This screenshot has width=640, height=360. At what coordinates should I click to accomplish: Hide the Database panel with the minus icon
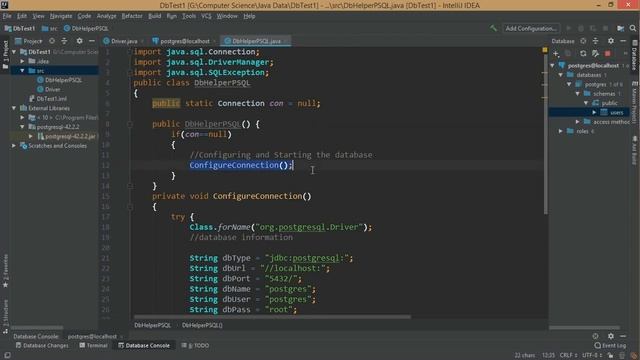(x=623, y=41)
